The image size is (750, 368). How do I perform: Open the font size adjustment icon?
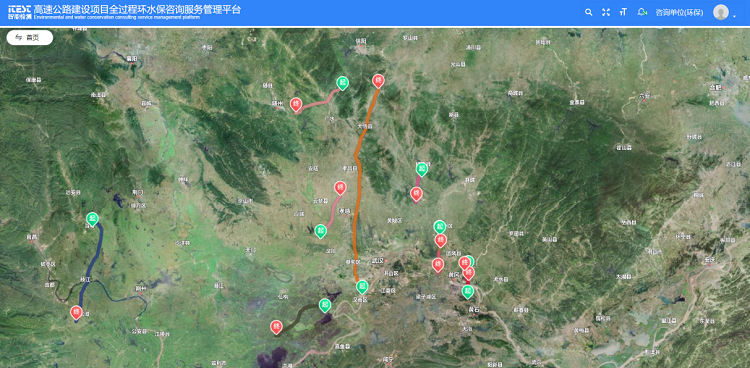click(x=623, y=12)
